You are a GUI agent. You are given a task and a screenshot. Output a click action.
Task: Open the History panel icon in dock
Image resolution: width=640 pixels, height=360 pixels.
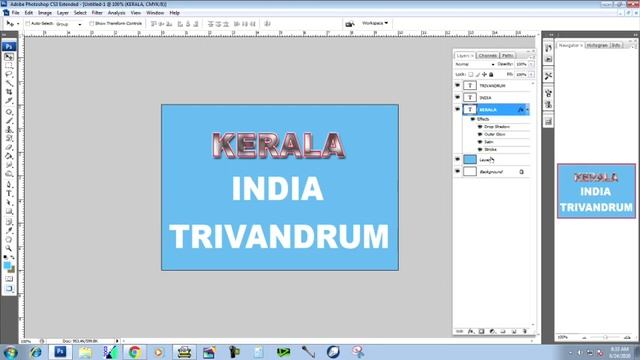[548, 48]
